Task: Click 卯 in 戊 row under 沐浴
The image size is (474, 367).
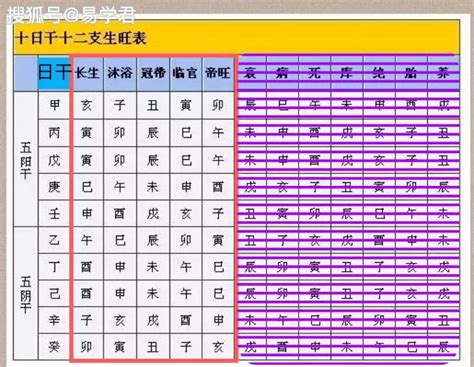Action: point(120,160)
